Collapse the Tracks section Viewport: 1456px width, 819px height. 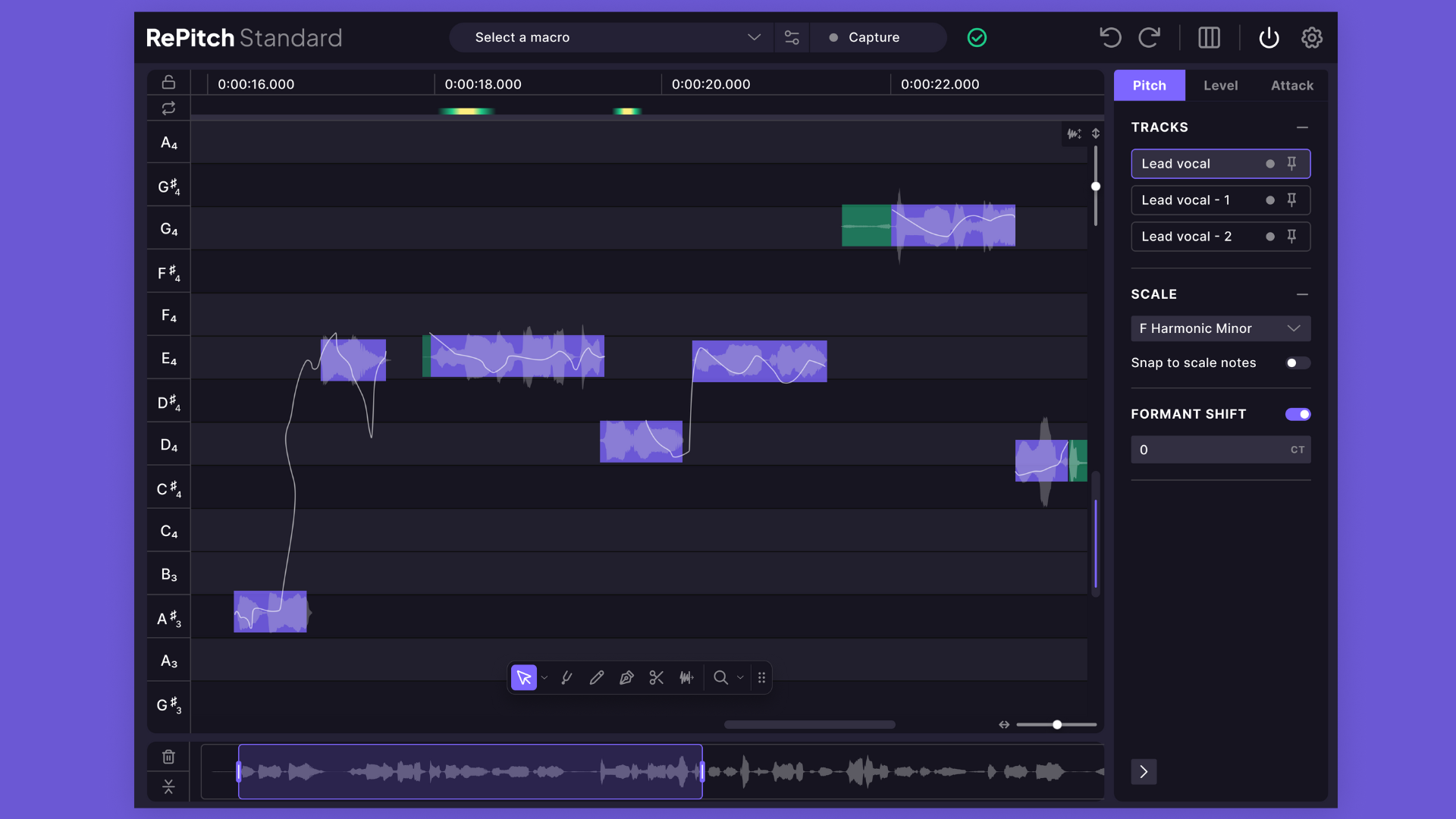(x=1302, y=127)
